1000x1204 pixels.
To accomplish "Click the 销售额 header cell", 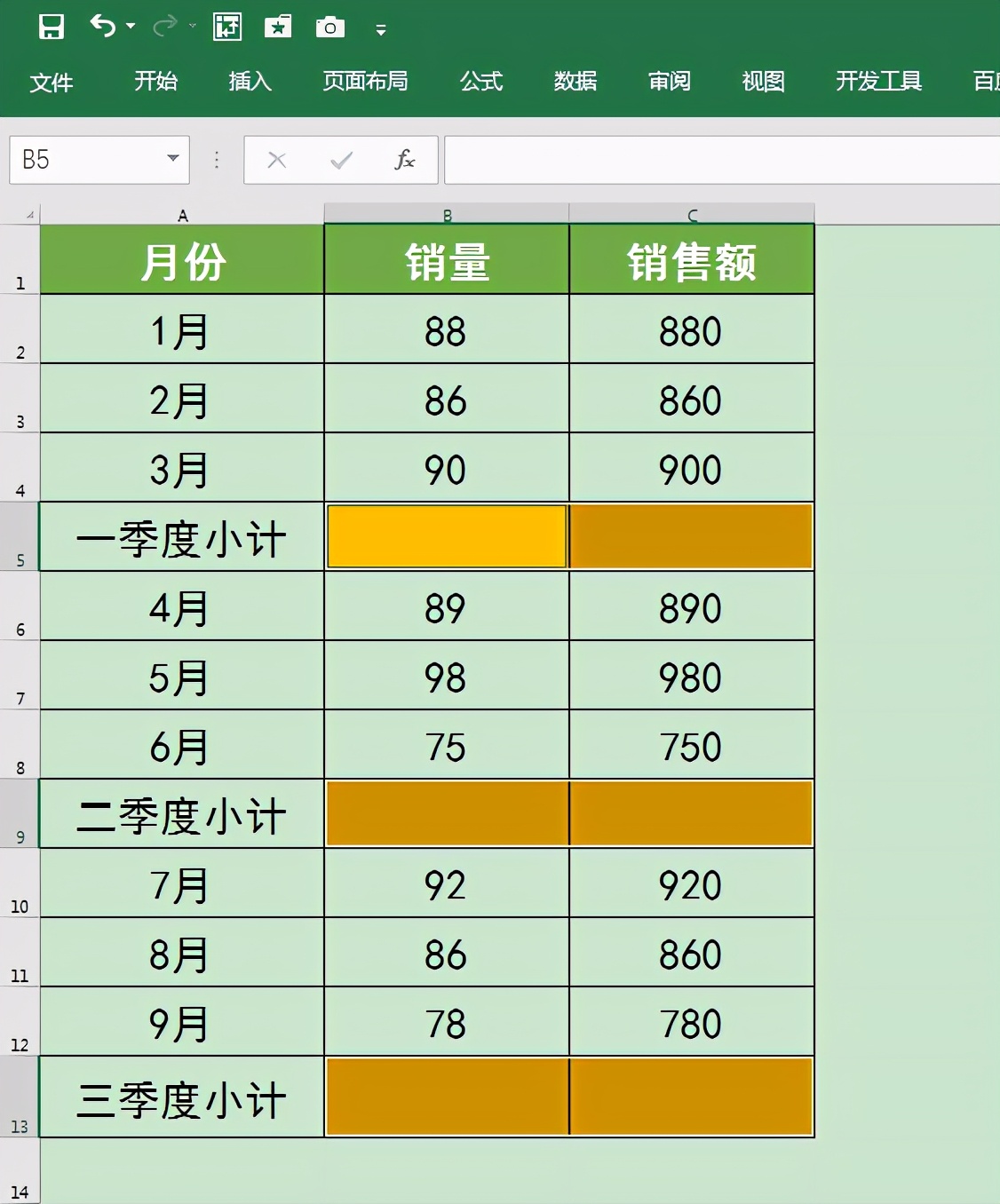I will coord(692,259).
